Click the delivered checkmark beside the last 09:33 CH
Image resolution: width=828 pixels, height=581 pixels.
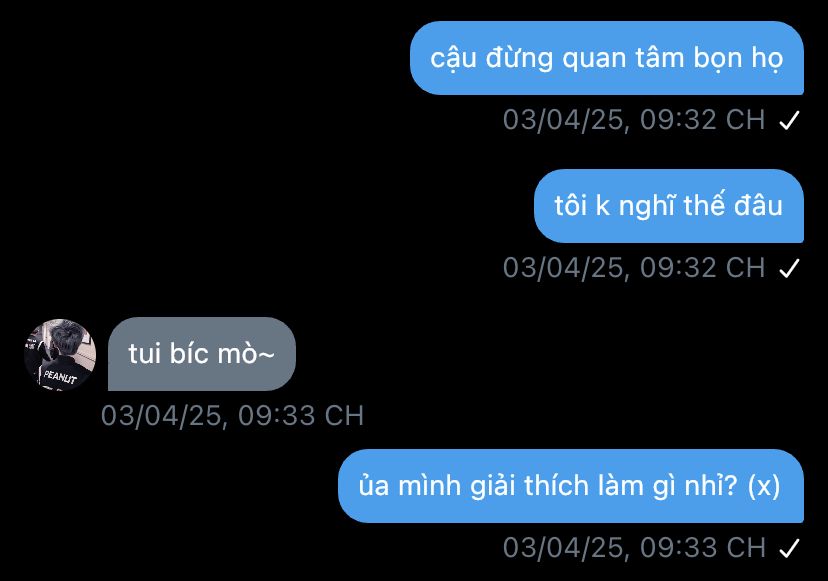(789, 548)
